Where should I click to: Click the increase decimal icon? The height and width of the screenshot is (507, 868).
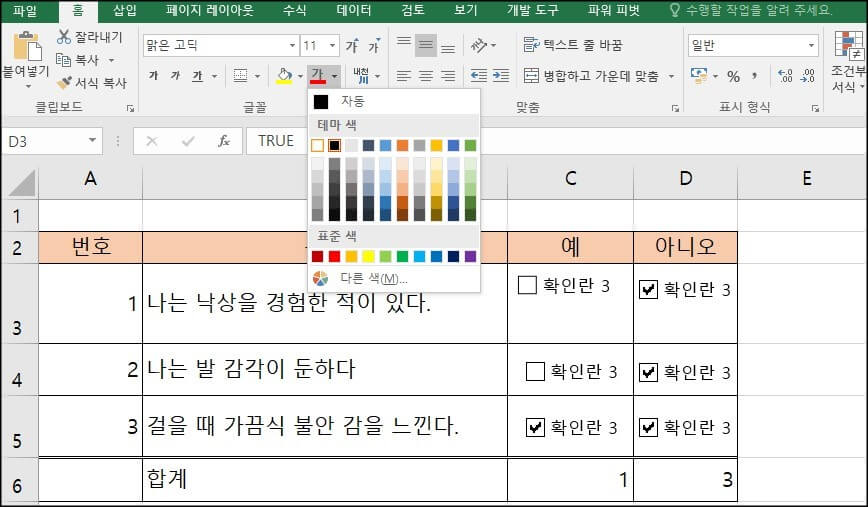point(785,76)
